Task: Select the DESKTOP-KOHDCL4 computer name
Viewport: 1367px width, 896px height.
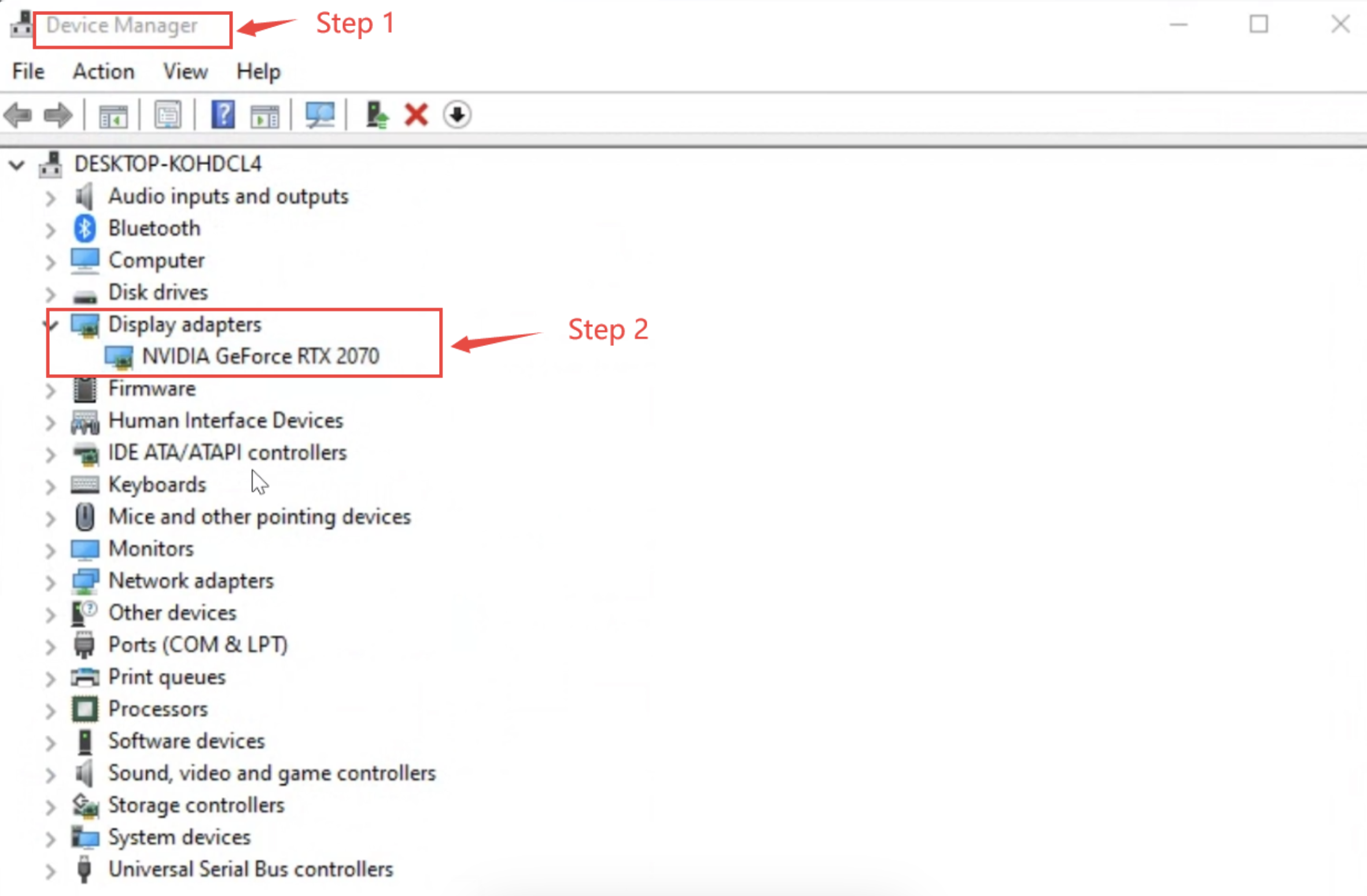Action: pos(168,164)
